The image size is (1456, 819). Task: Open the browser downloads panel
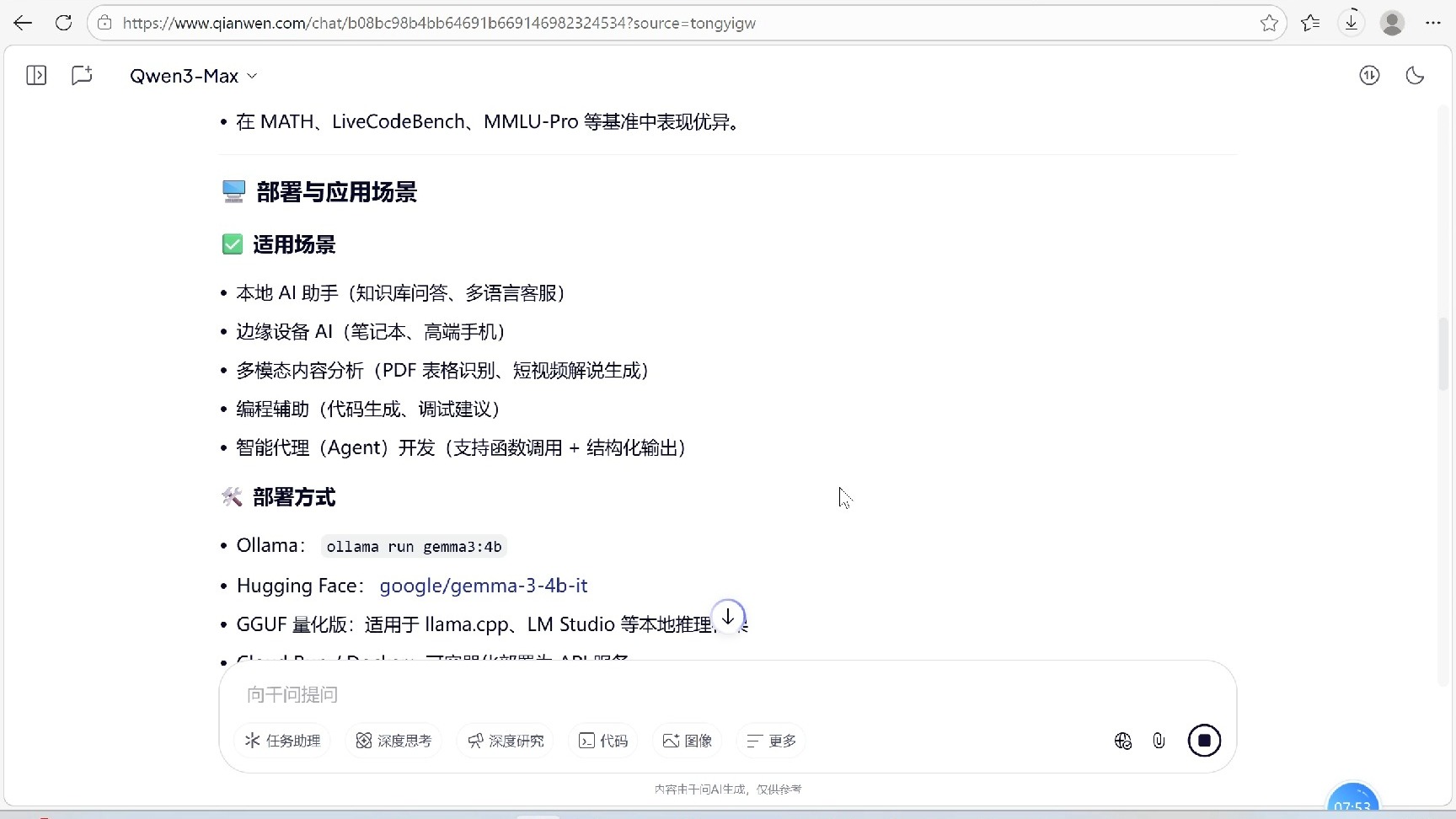[x=1351, y=23]
